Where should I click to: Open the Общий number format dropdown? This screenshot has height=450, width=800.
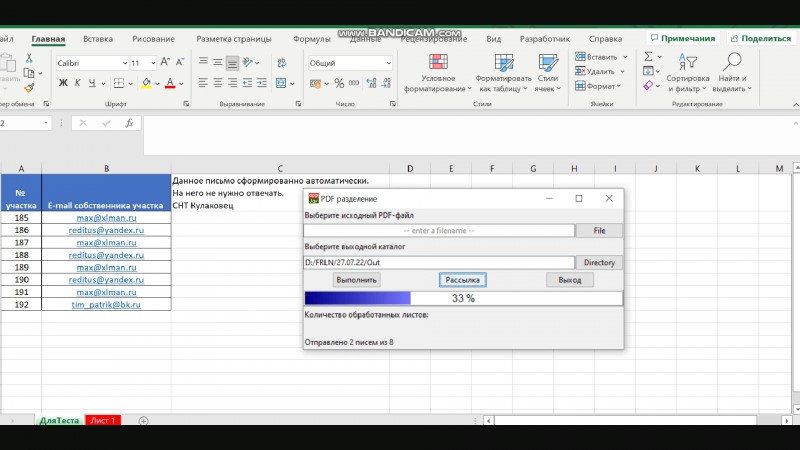click(388, 63)
